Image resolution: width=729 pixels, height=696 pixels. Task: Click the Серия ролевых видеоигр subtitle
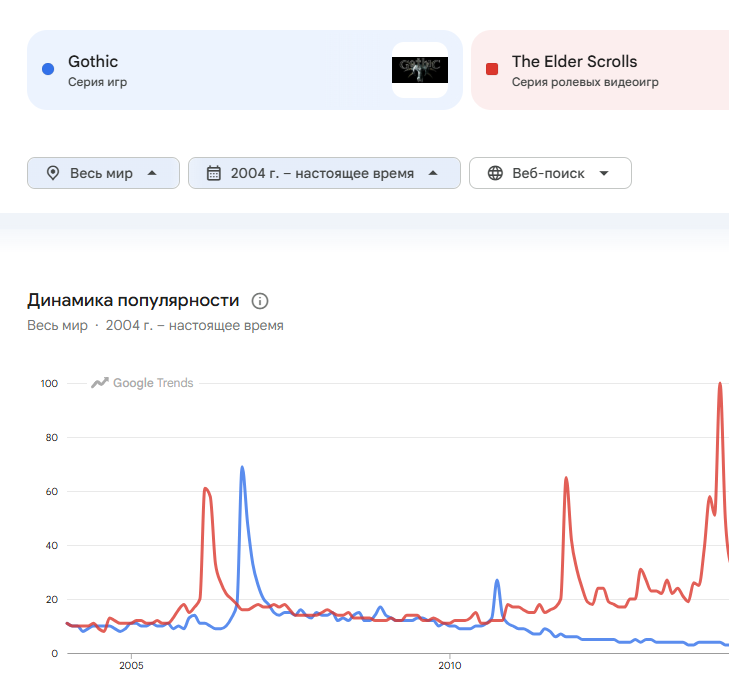pos(585,82)
